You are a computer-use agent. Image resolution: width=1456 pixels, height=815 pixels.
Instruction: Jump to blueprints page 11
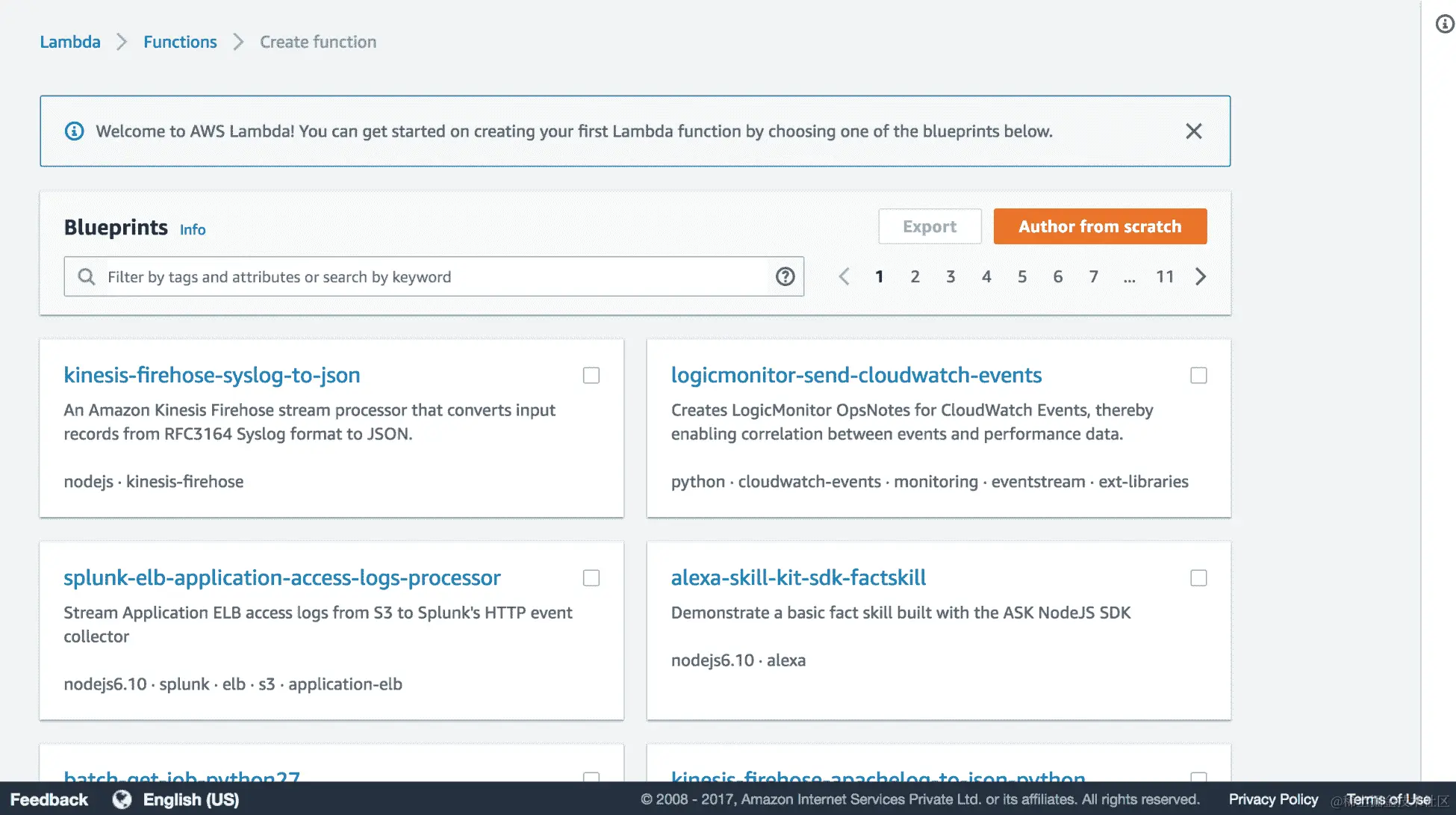pos(1165,277)
